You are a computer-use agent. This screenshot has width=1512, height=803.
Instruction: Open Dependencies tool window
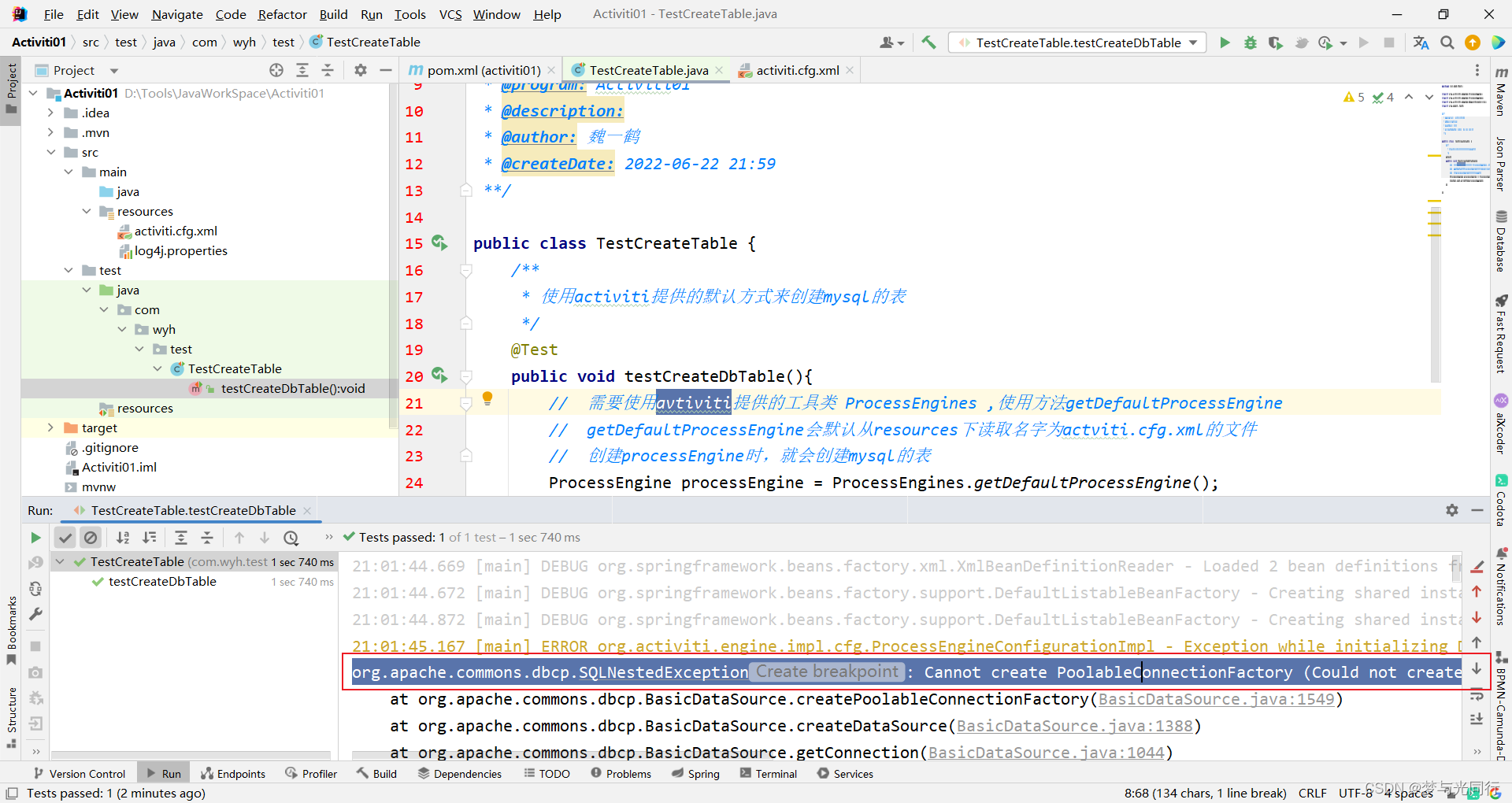[x=460, y=774]
